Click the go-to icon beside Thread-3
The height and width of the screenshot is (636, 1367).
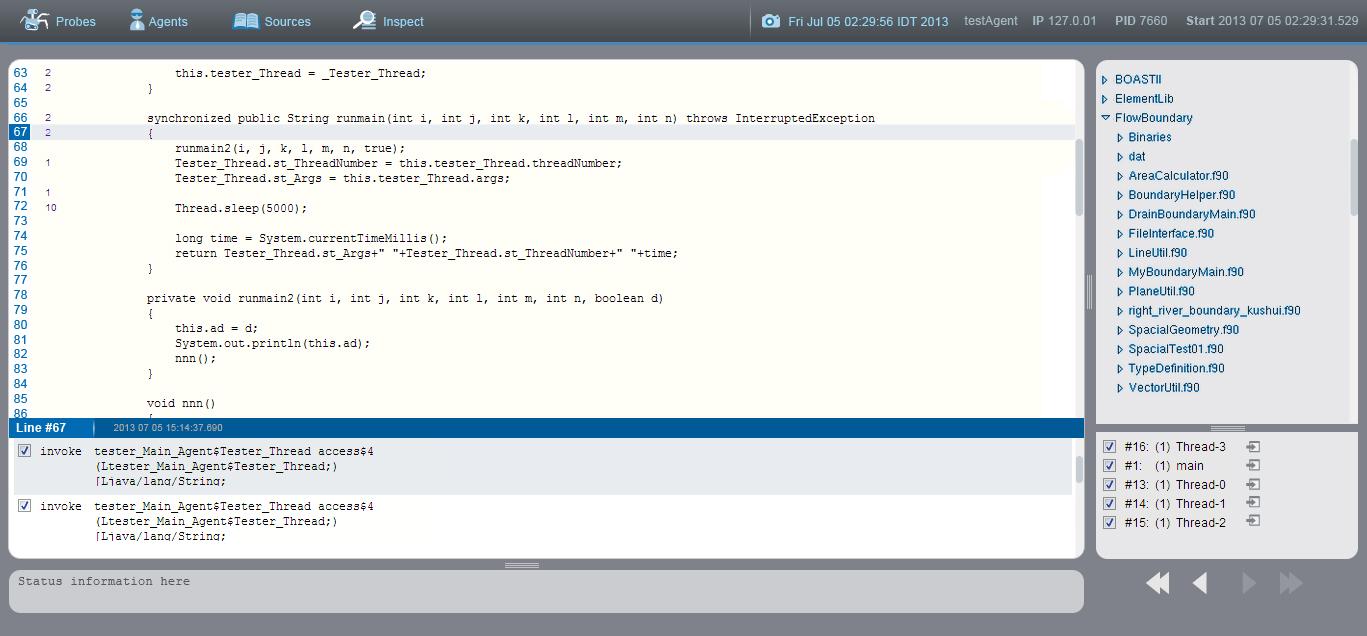tap(1253, 447)
